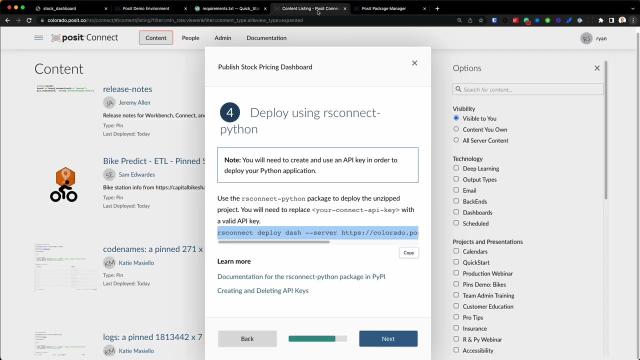The height and width of the screenshot is (360, 640).
Task: Click the Back button in the dialog
Action: click(247, 339)
